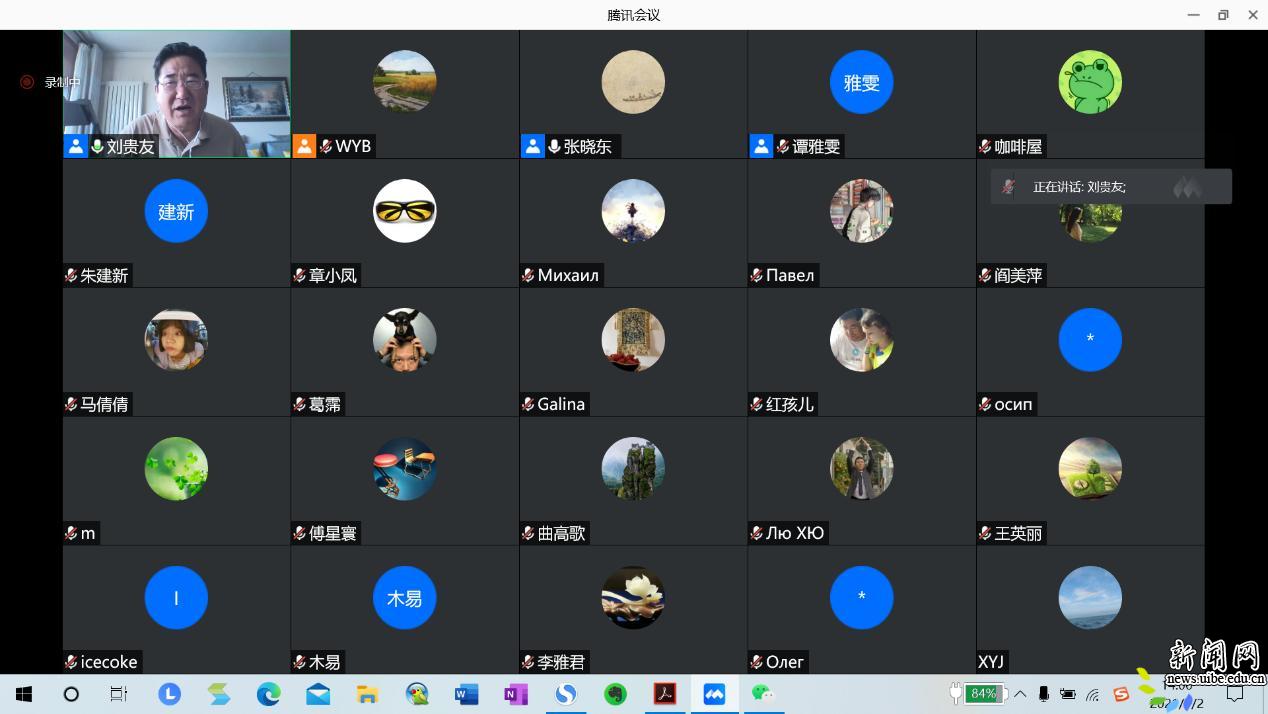Click the recording indicator icon
The image size is (1268, 714).
[x=27, y=82]
